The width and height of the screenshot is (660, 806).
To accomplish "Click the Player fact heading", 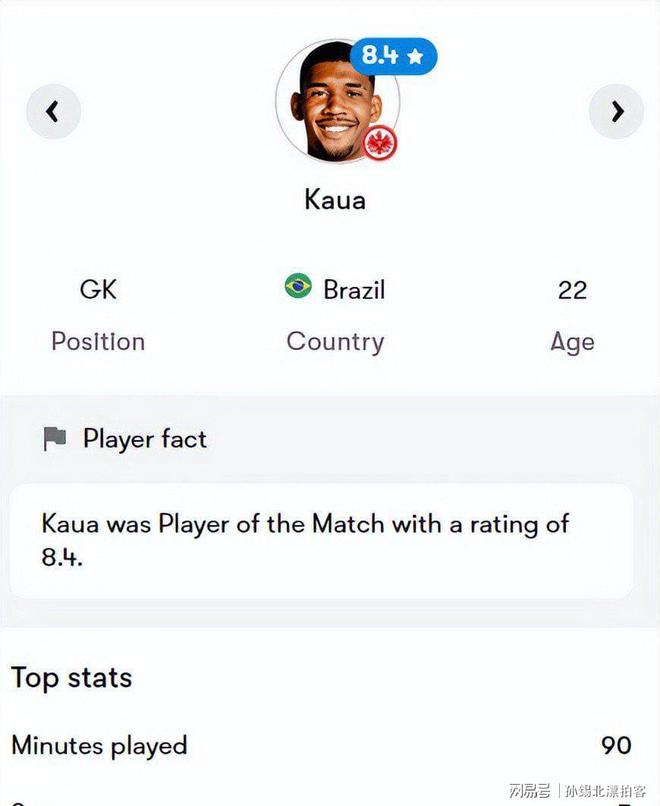I will click(x=145, y=438).
